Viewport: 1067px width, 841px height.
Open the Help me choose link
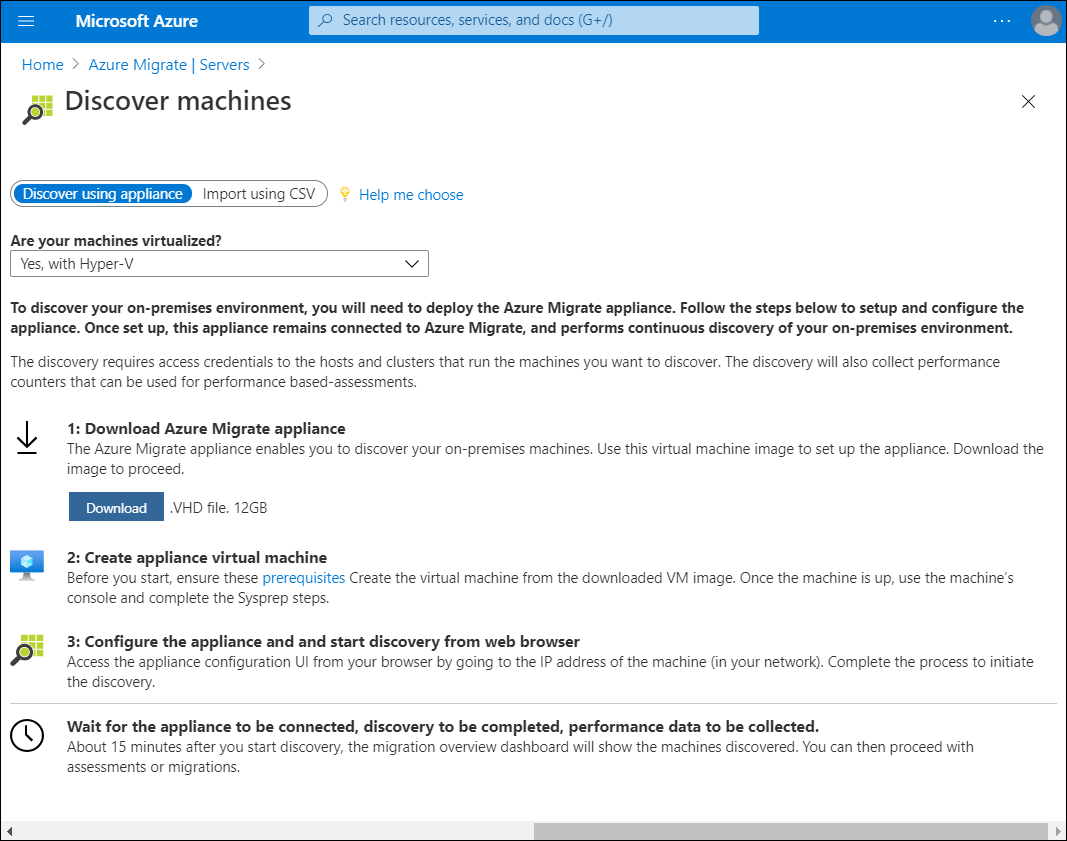(411, 195)
